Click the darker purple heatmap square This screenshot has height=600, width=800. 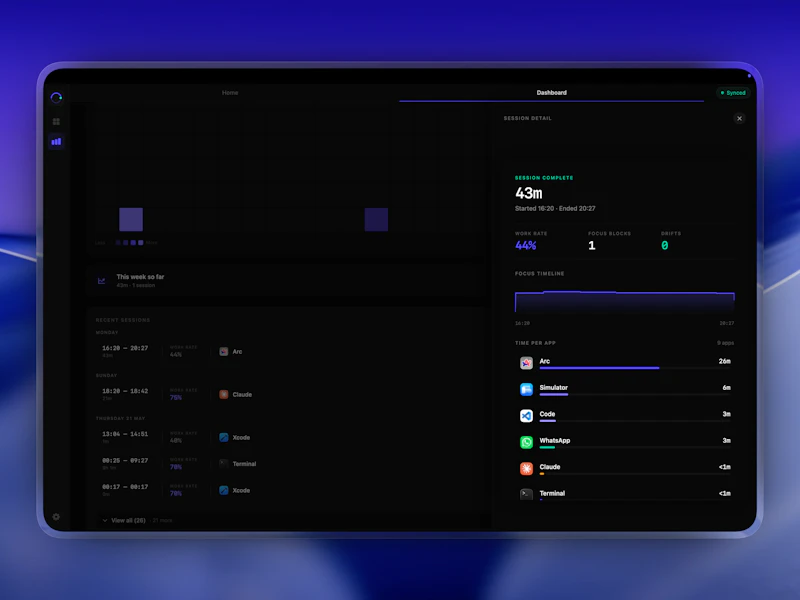(x=377, y=219)
